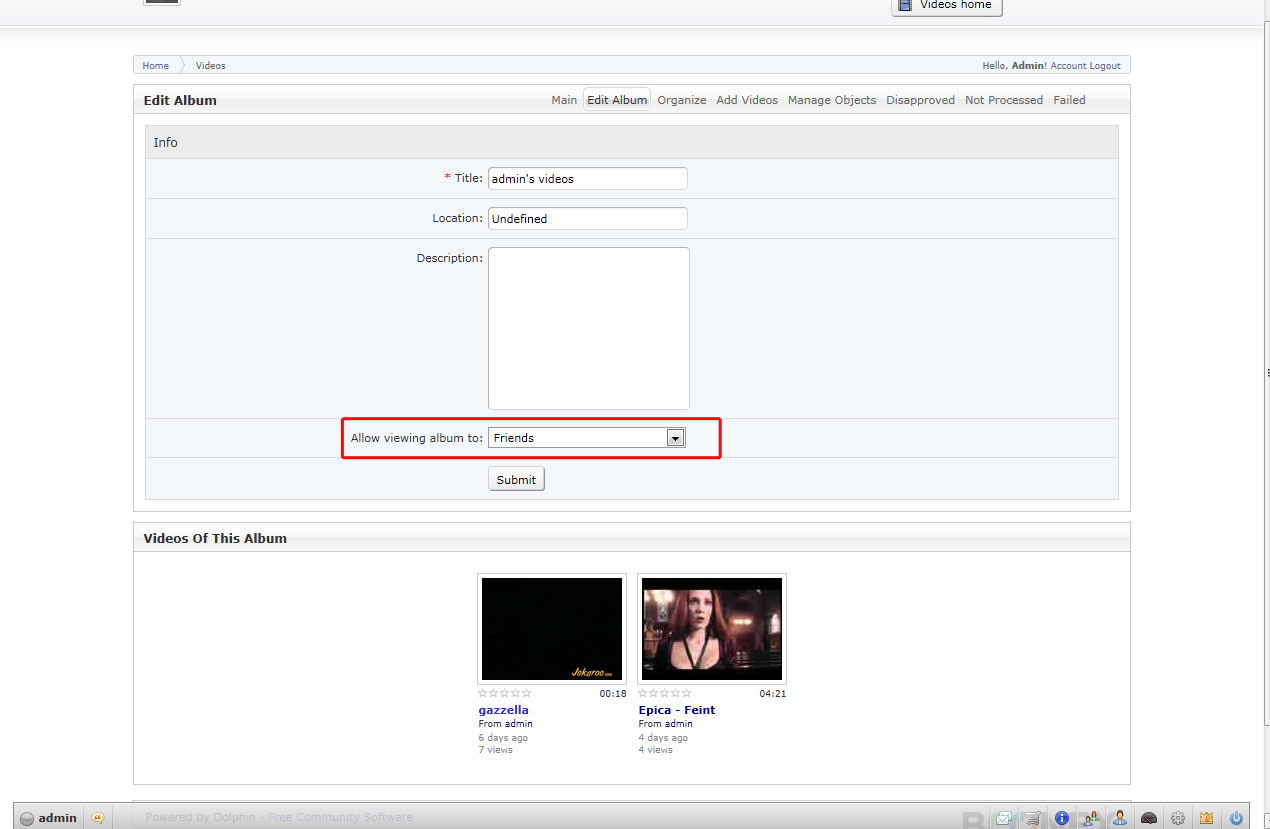Click into the album Title input field

(587, 179)
